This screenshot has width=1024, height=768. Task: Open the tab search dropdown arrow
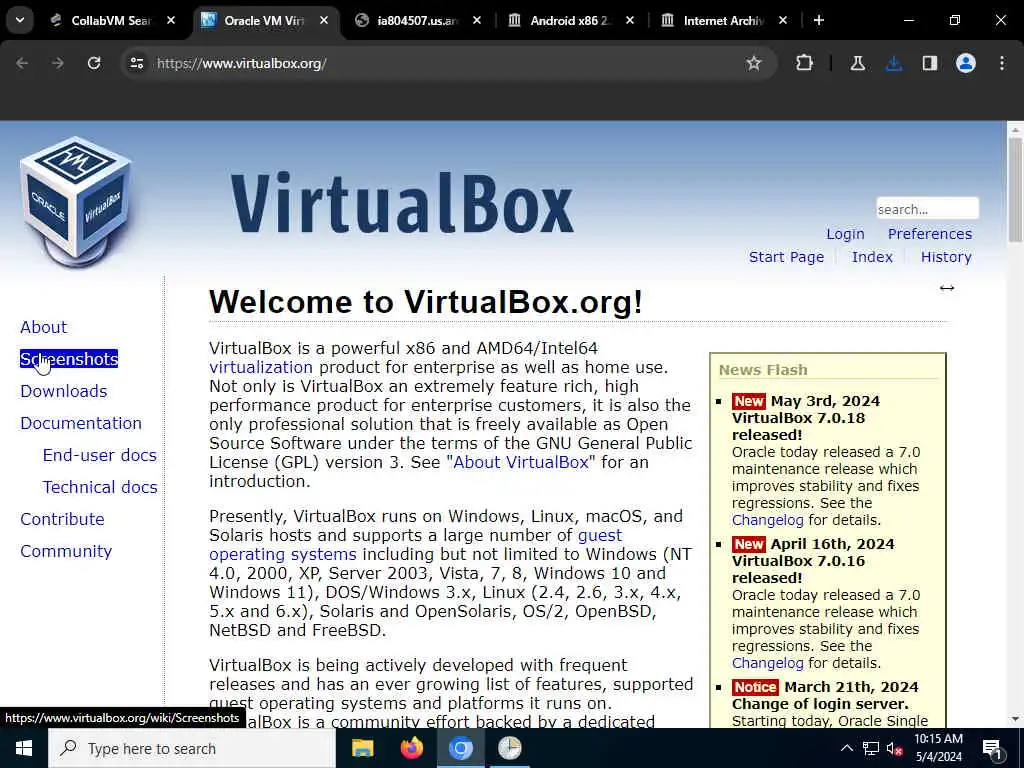pyautogui.click(x=20, y=20)
